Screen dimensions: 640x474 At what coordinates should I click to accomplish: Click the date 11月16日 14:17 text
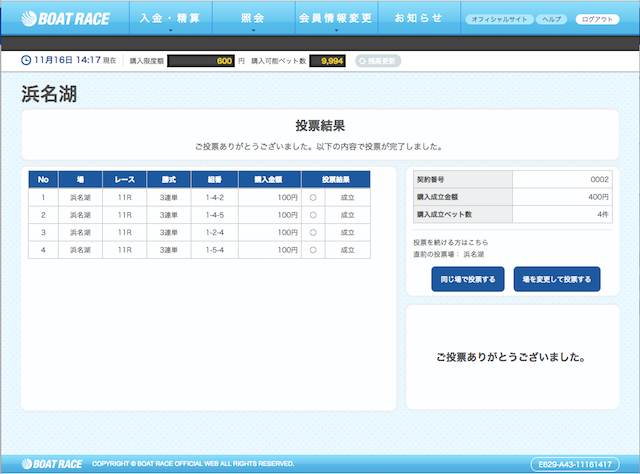point(67,60)
